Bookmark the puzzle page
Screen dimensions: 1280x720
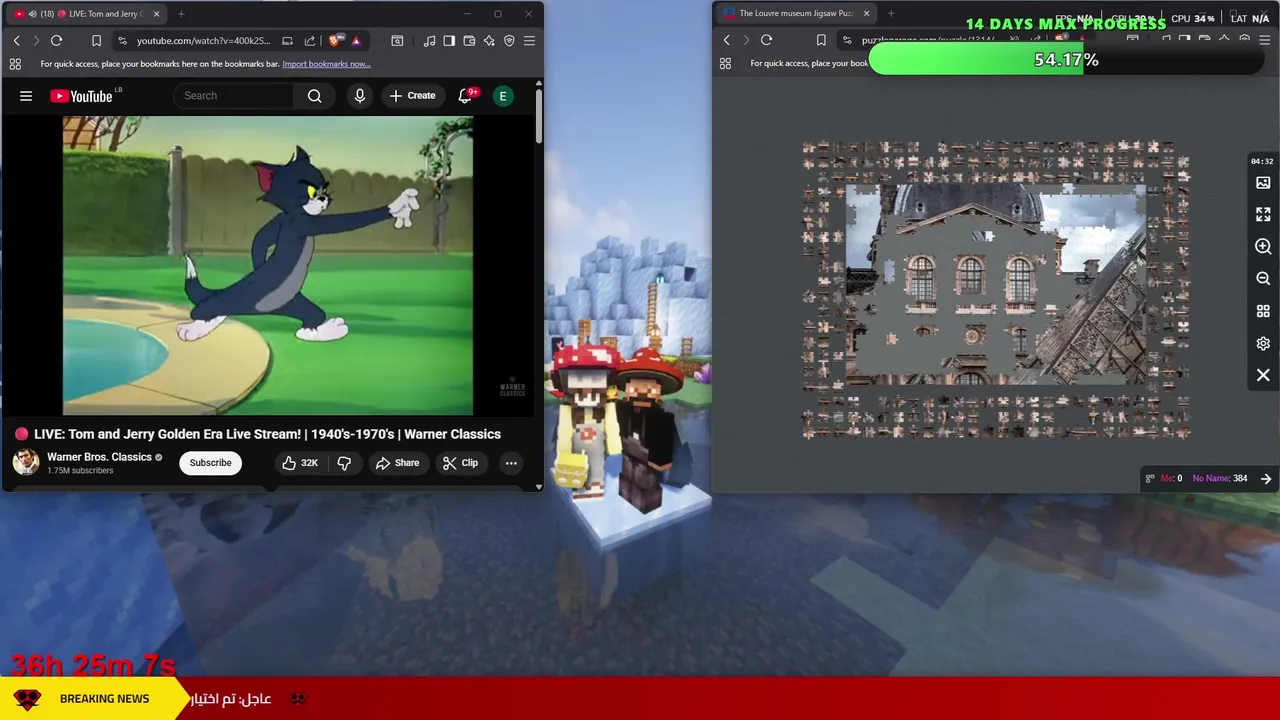821,40
